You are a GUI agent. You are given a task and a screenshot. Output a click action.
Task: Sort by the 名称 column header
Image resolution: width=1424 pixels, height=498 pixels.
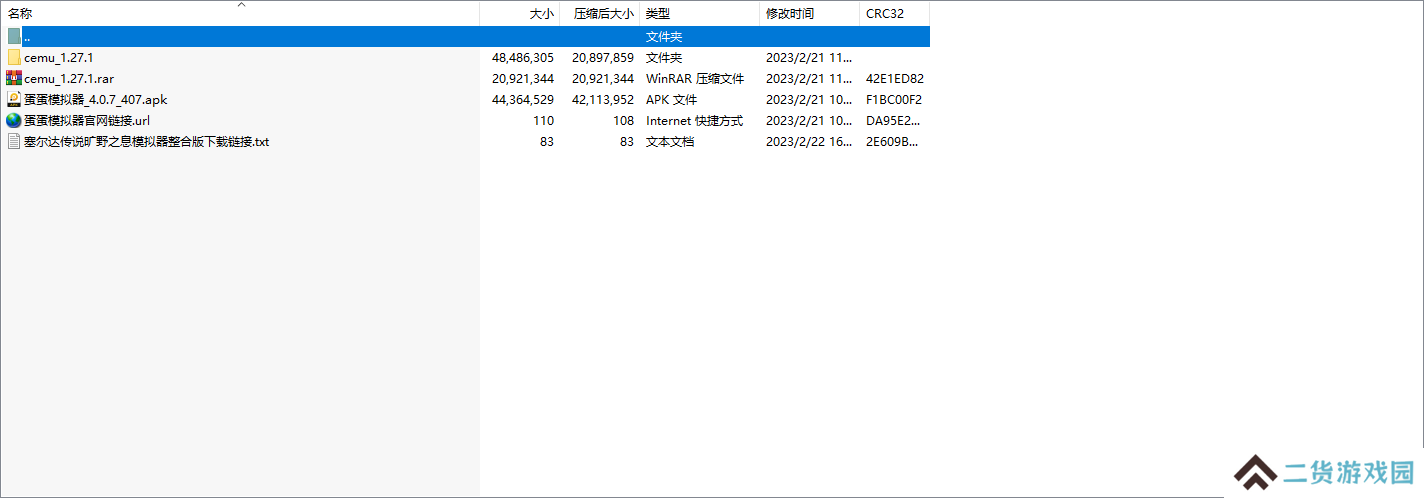240,14
